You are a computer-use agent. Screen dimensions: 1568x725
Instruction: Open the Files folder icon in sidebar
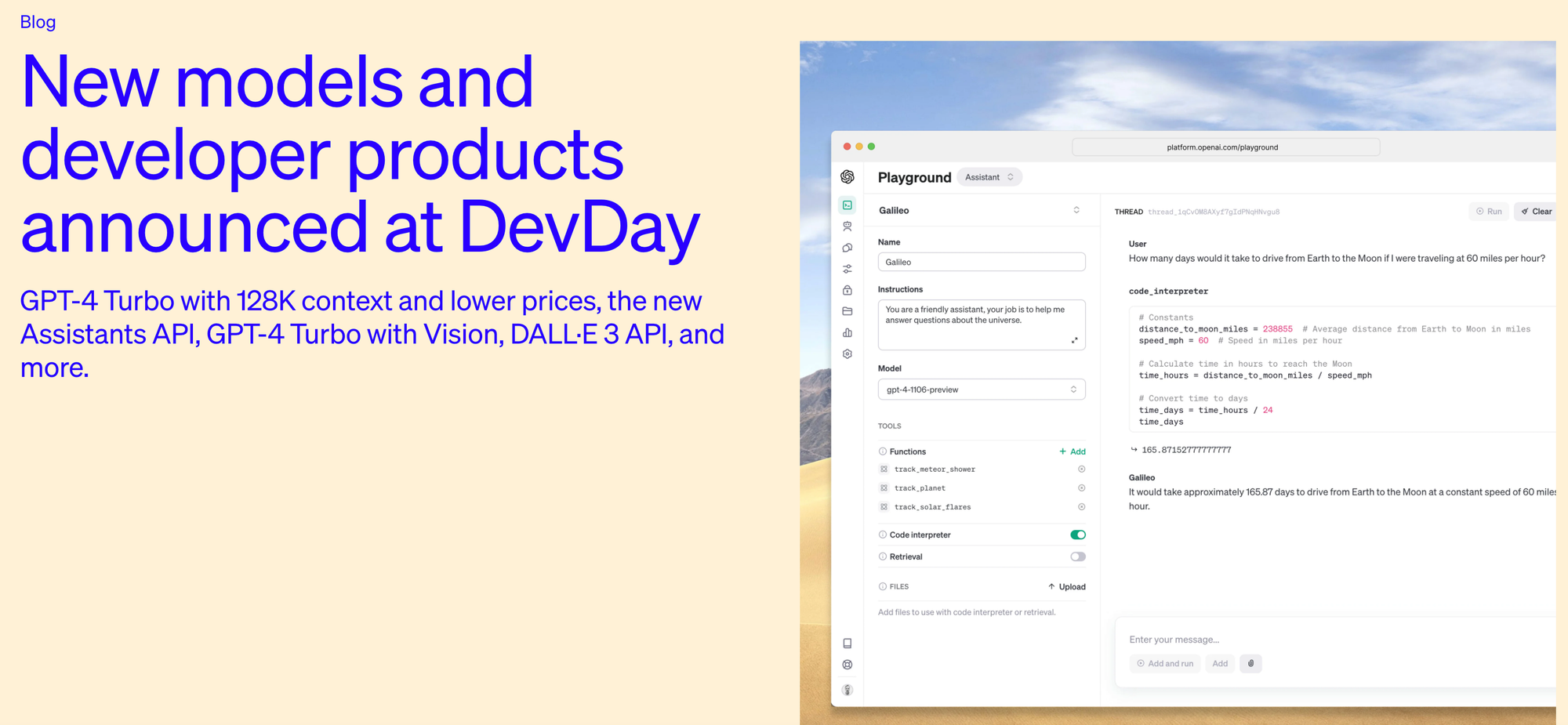click(848, 311)
